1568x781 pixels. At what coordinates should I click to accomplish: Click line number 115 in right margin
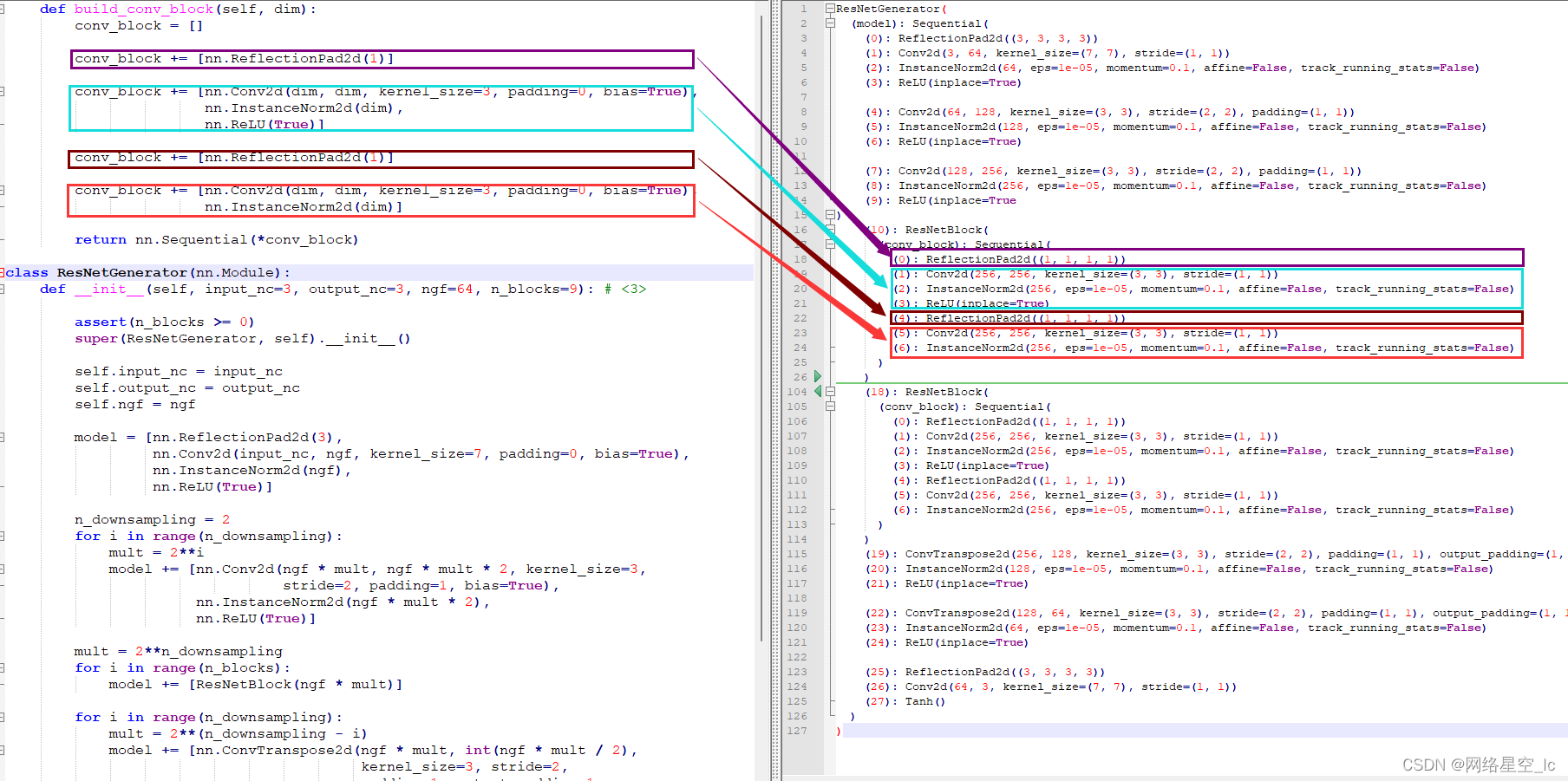click(x=797, y=554)
